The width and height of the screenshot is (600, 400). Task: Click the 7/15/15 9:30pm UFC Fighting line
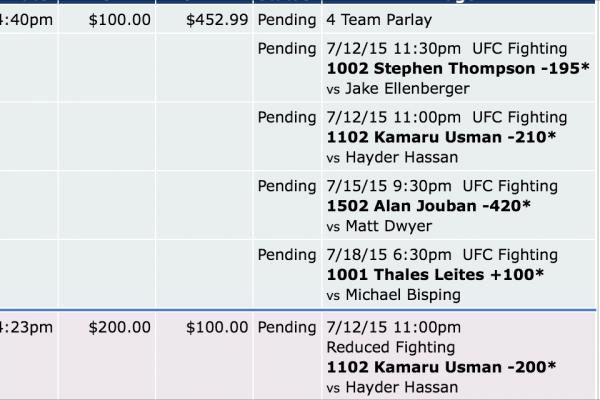(x=442, y=186)
